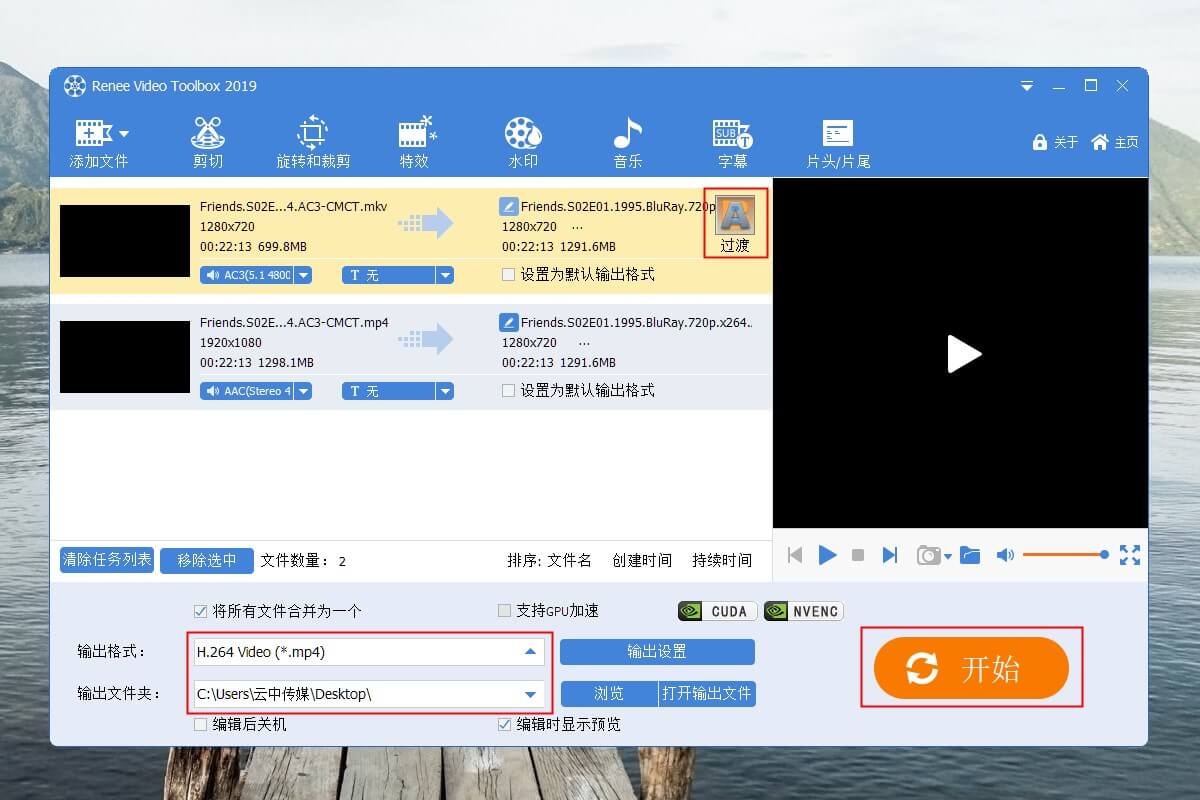The width and height of the screenshot is (1200, 800).
Task: Stop playback in player controls
Action: 858,555
